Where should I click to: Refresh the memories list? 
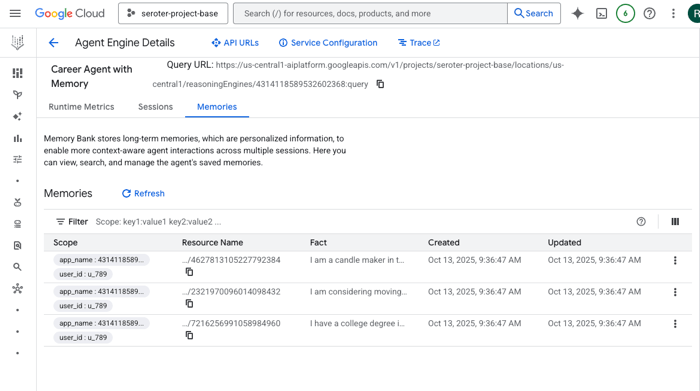click(143, 193)
